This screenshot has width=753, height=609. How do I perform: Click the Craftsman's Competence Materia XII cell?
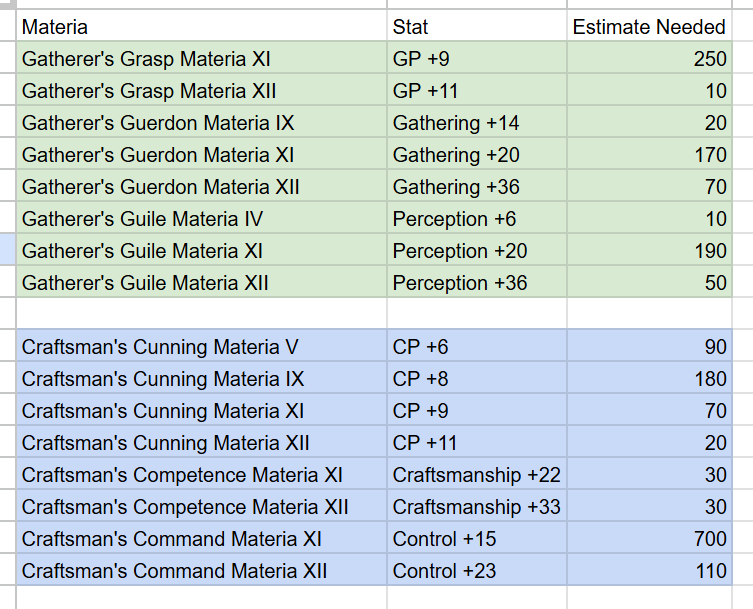coord(202,506)
